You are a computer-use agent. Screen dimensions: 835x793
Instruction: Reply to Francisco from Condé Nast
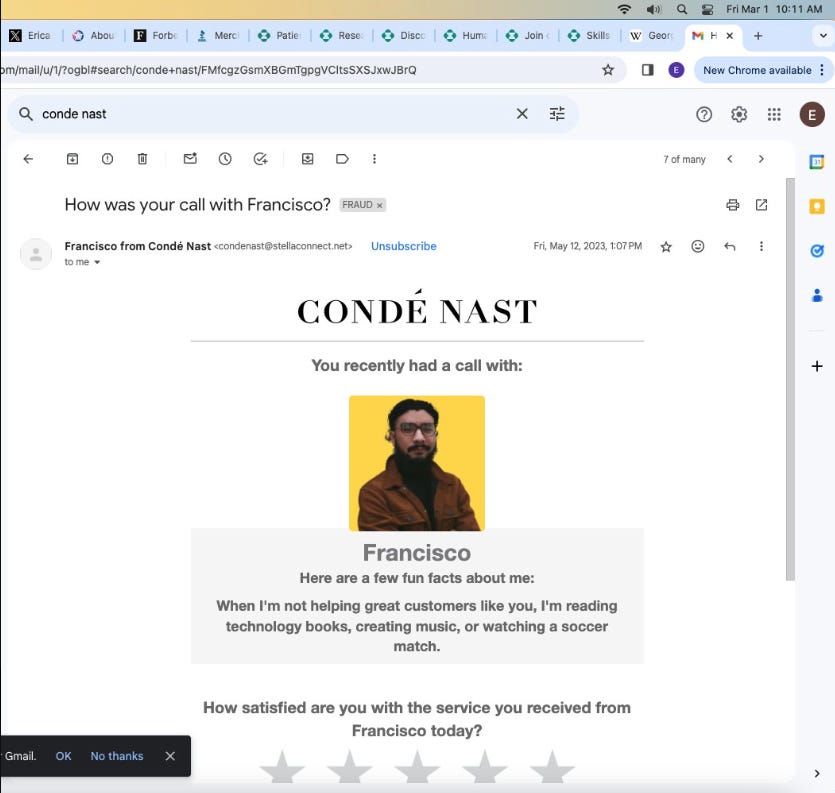click(730, 246)
